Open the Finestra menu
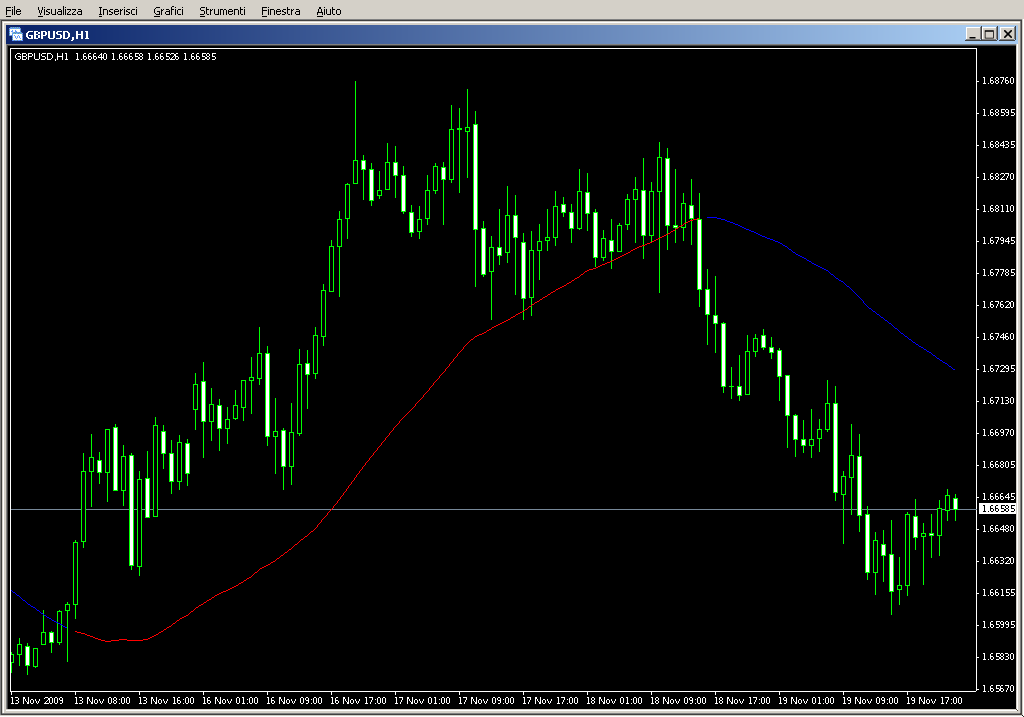Image resolution: width=1024 pixels, height=717 pixels. (280, 11)
